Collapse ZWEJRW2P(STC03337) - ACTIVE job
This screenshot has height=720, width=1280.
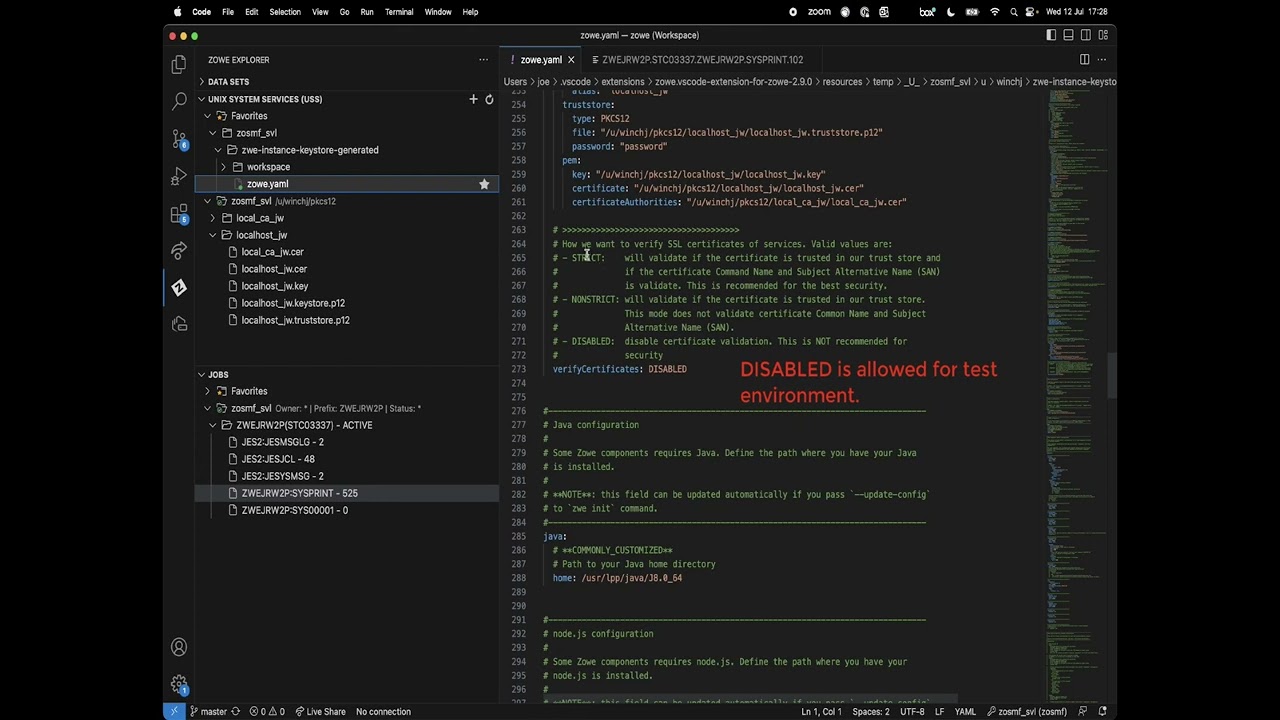pos(212,425)
